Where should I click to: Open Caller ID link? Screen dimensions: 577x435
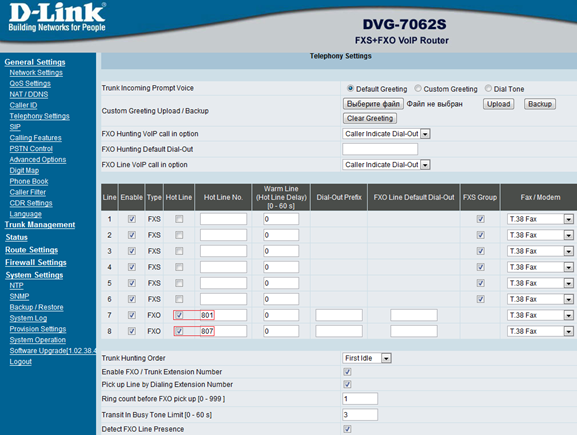point(23,105)
